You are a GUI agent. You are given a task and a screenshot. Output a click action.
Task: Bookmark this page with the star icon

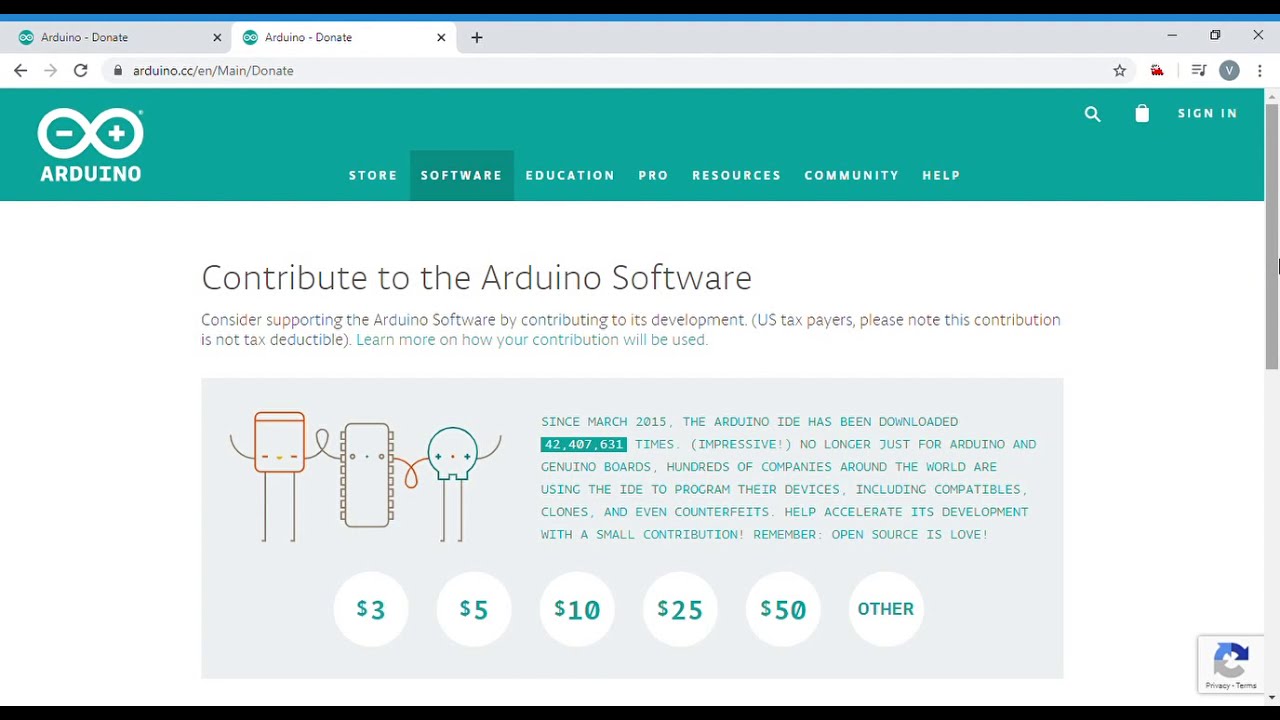point(1120,70)
